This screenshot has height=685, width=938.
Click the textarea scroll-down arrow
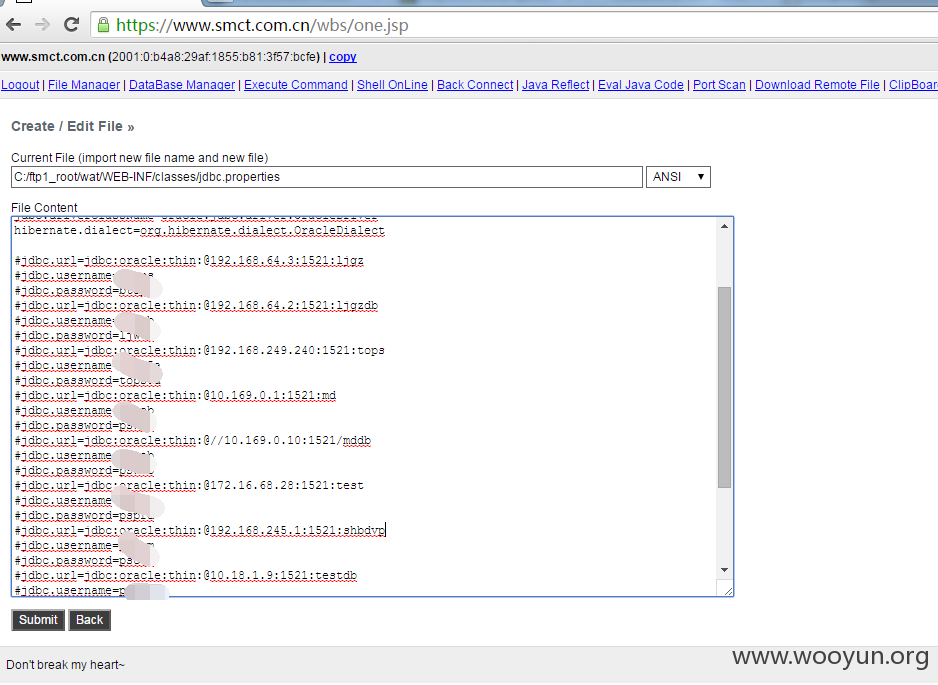pyautogui.click(x=724, y=570)
